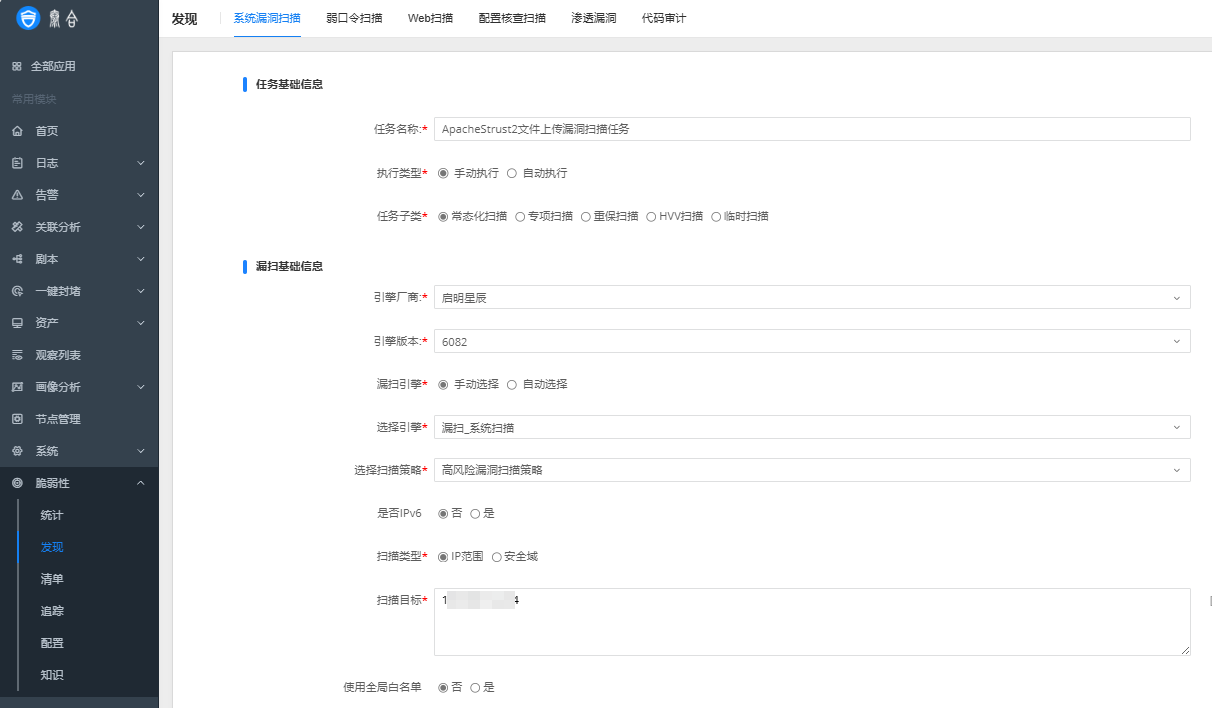Click the 节点管理 node management icon
Screen dimensions: 1212x708
14,418
